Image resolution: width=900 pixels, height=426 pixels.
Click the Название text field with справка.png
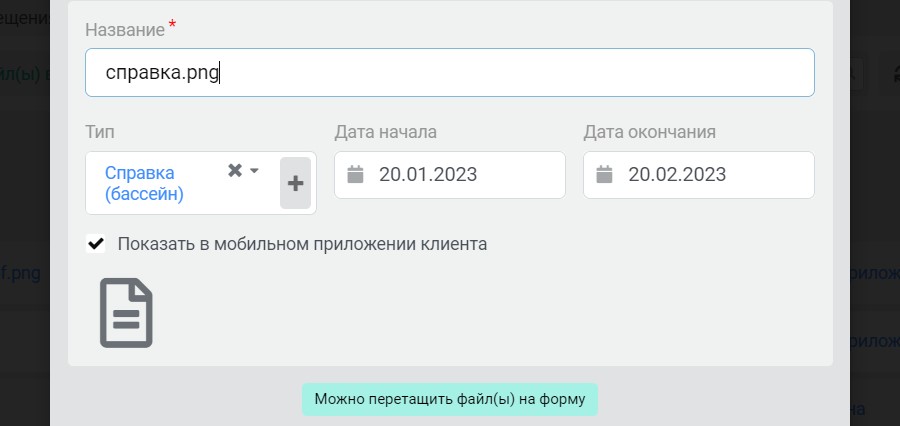point(449,72)
